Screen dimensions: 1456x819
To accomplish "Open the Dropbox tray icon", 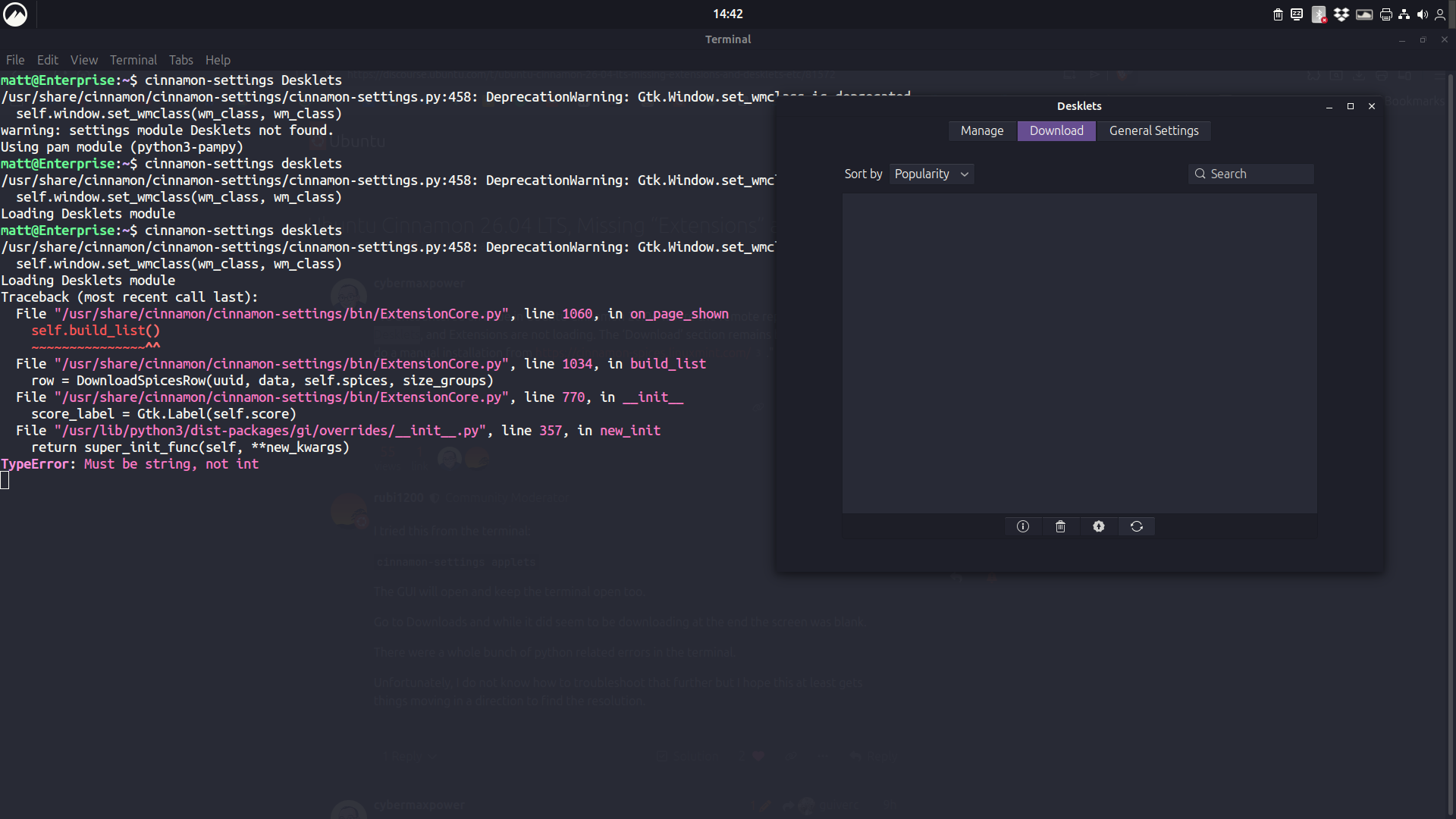I will tap(1341, 14).
